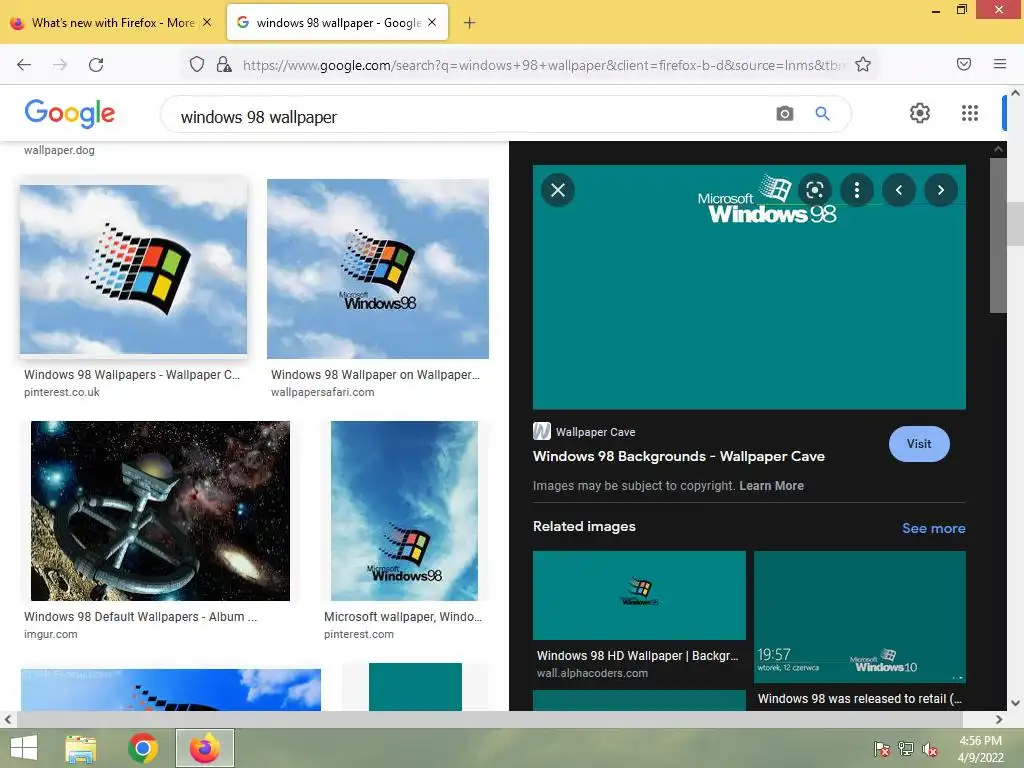Open the Action Center flag tray icon
The image size is (1024, 768).
[x=881, y=749]
